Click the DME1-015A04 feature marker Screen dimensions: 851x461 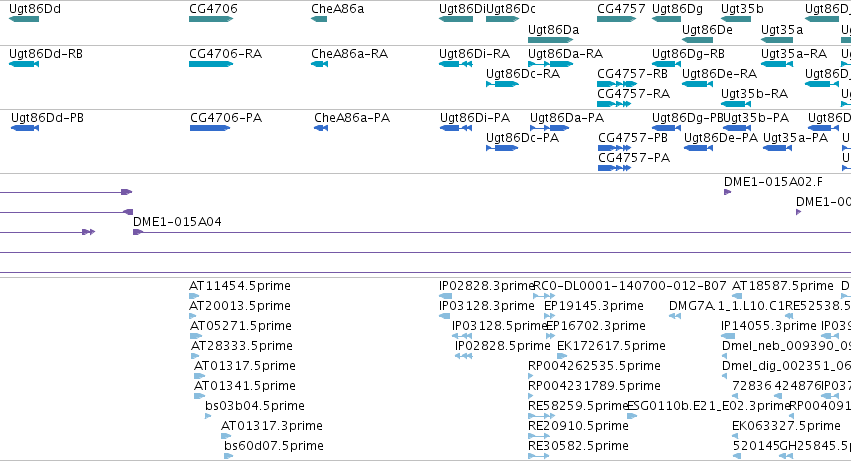[x=138, y=232]
